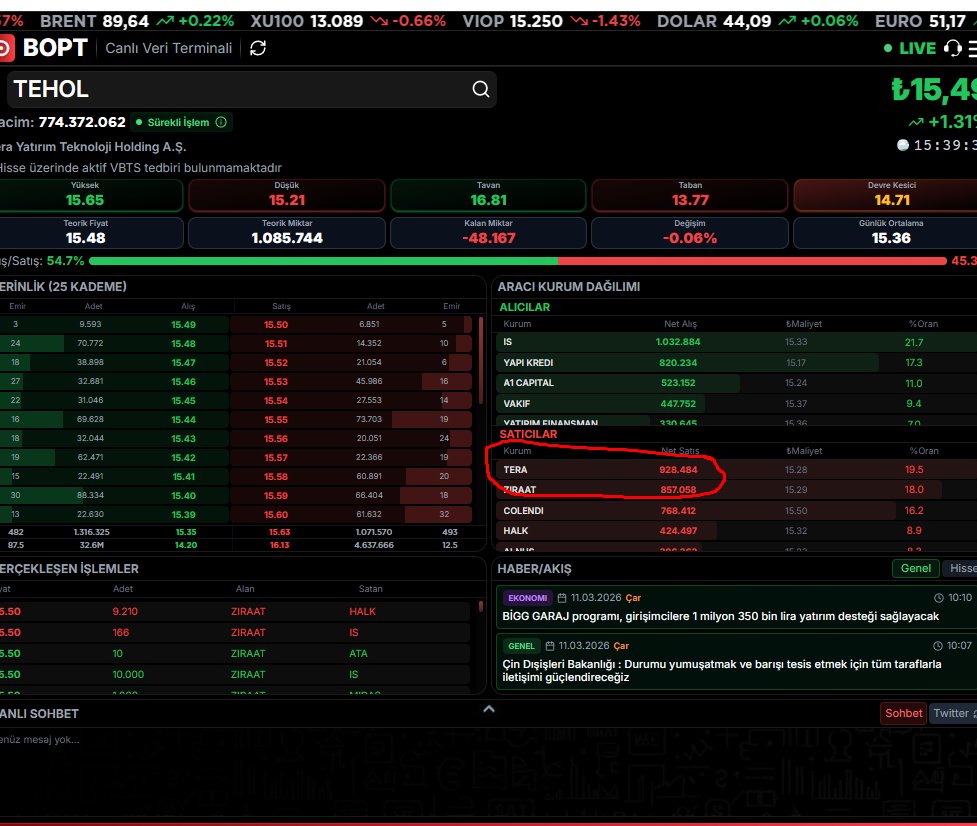This screenshot has width=977, height=826.
Task: Open the Sohbet tab
Action: 903,713
